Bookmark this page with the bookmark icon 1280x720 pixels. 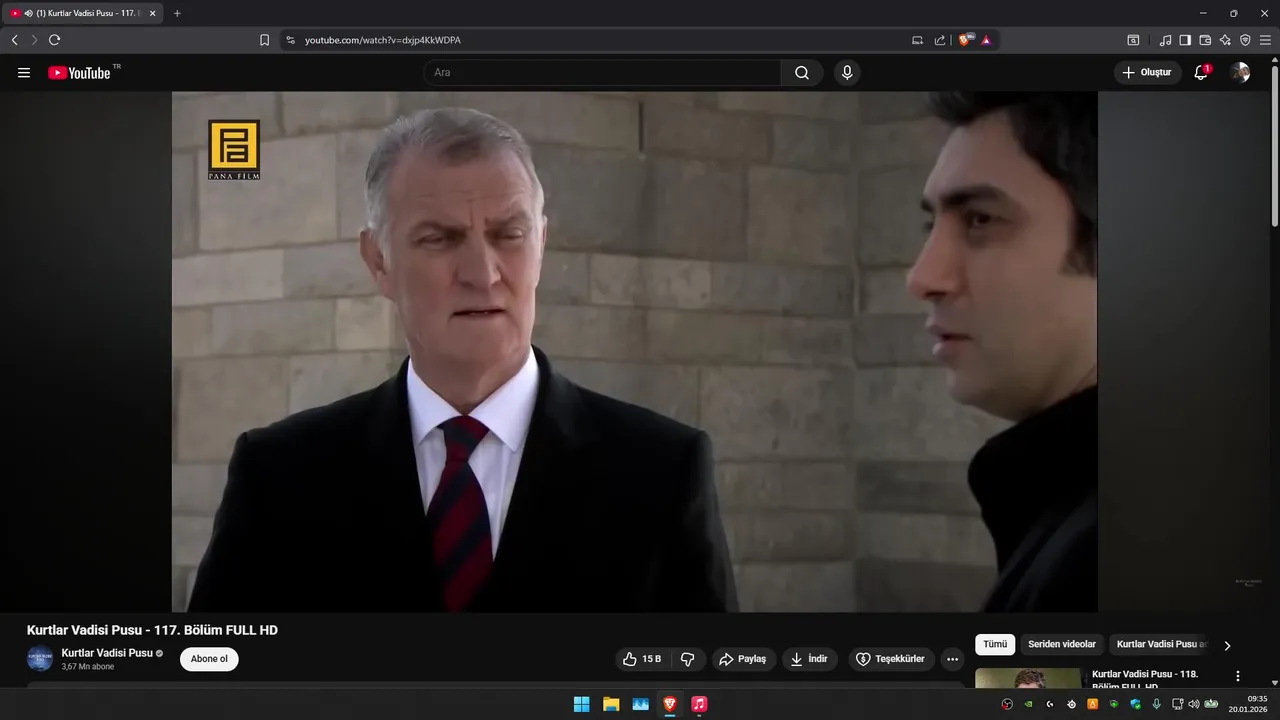264,40
